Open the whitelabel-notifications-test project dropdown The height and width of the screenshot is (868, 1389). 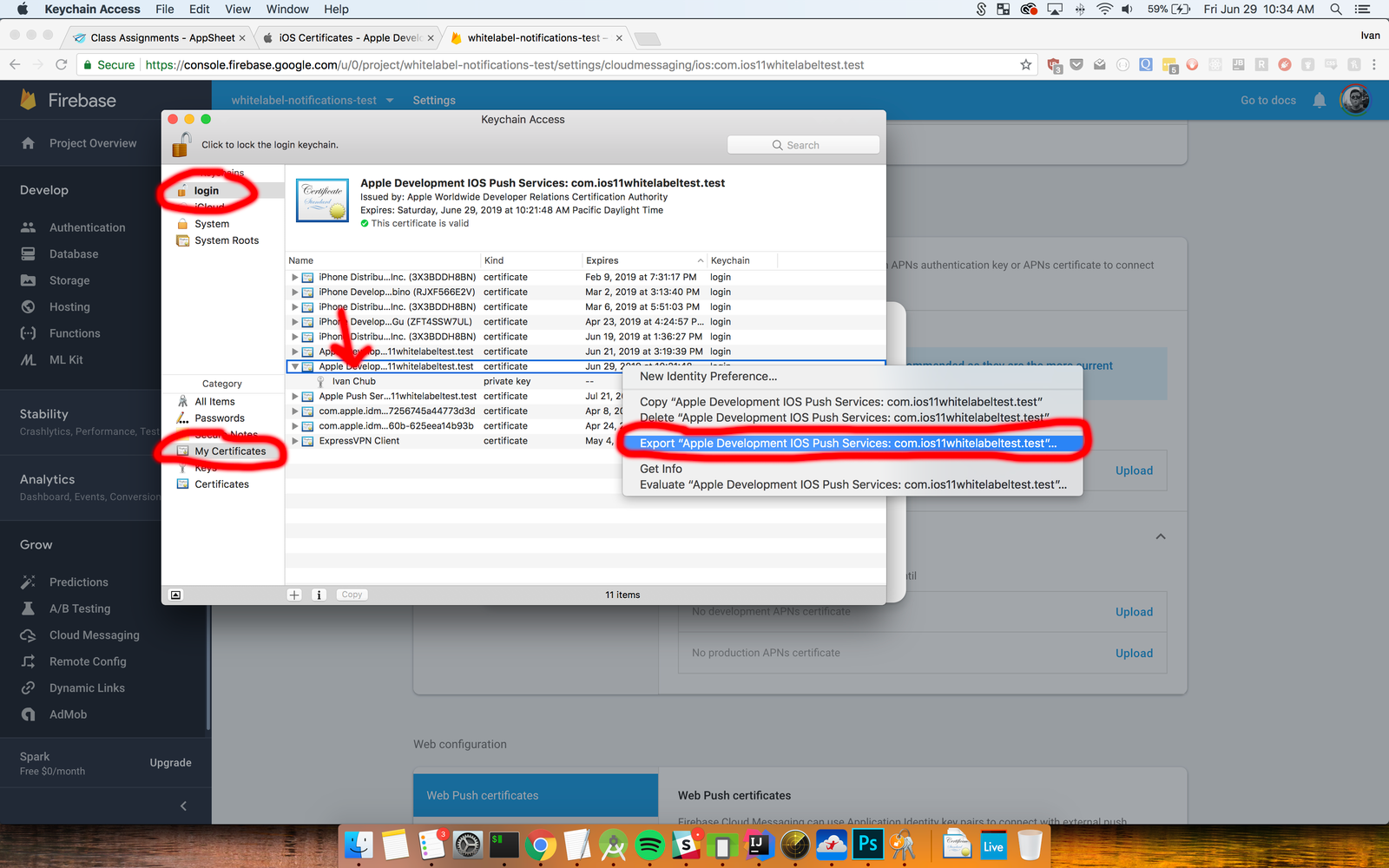[x=313, y=100]
